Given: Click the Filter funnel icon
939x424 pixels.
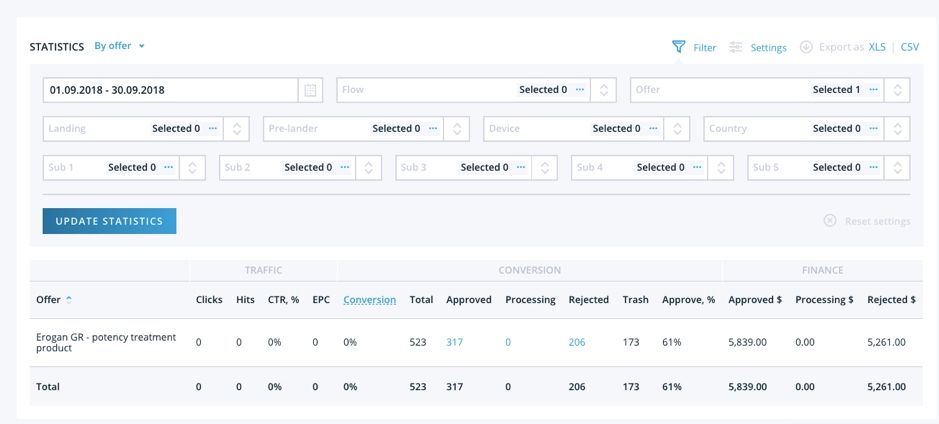Looking at the screenshot, I should click(x=678, y=47).
